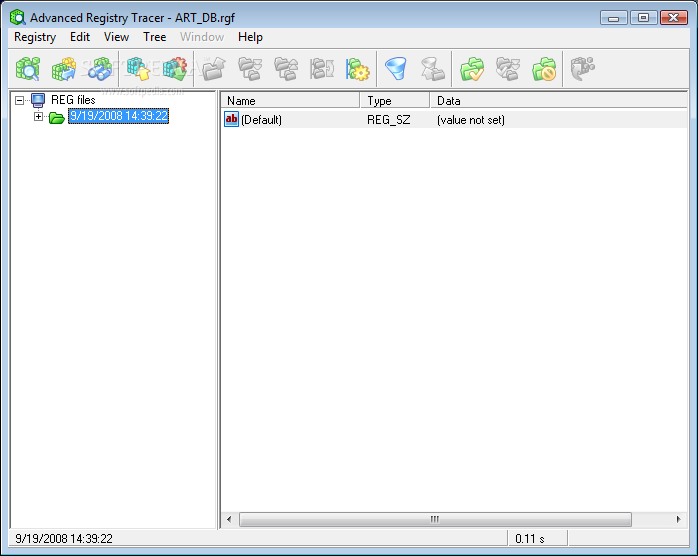Click the gray folders with checkmark icon
Image resolution: width=698 pixels, height=556 pixels.
coord(508,69)
